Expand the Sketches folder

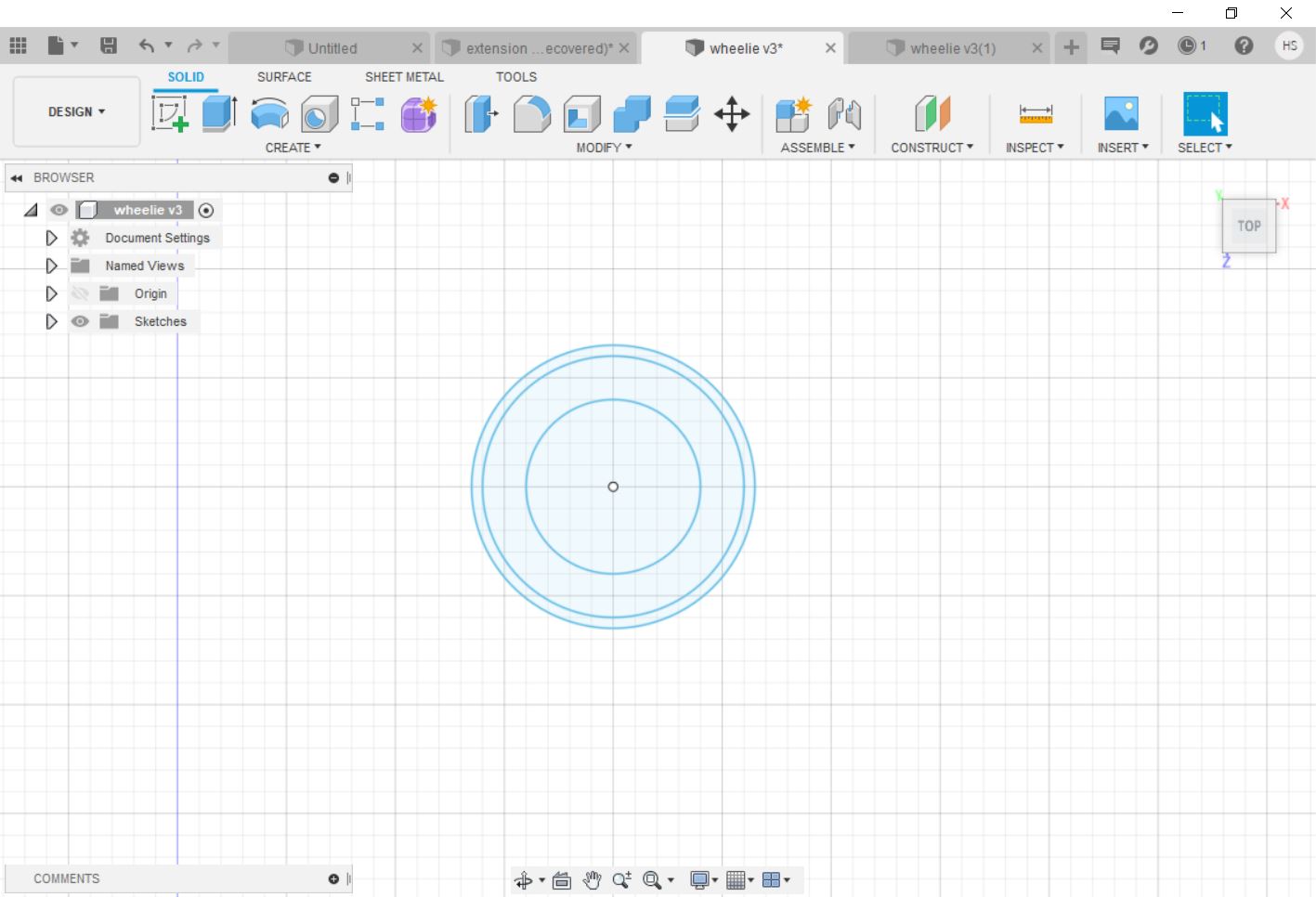pyautogui.click(x=52, y=321)
